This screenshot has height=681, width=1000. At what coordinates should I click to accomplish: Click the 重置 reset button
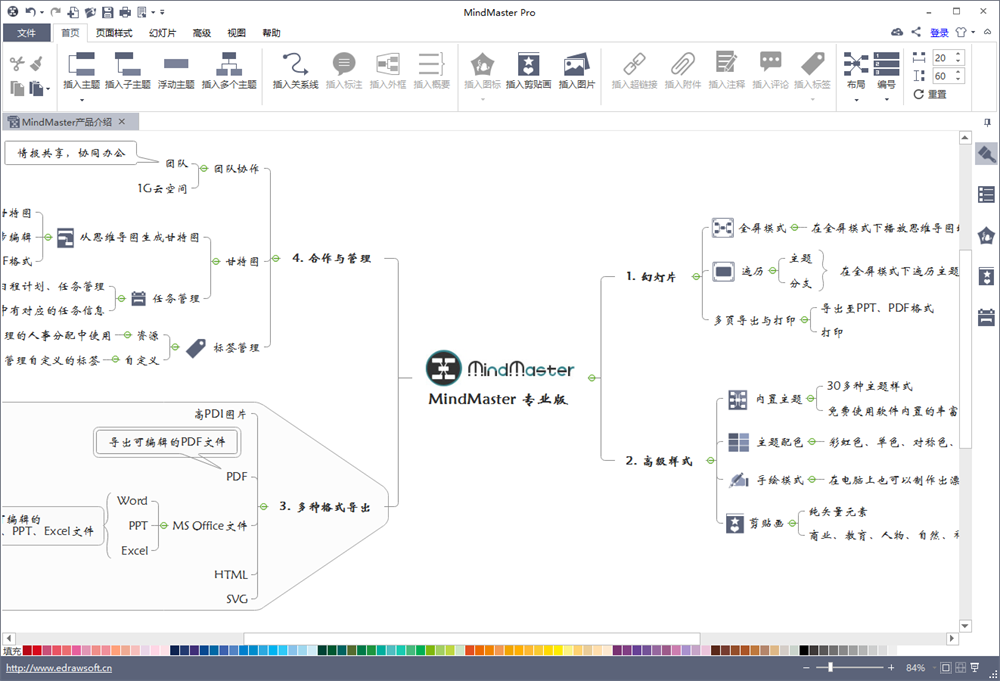point(930,94)
